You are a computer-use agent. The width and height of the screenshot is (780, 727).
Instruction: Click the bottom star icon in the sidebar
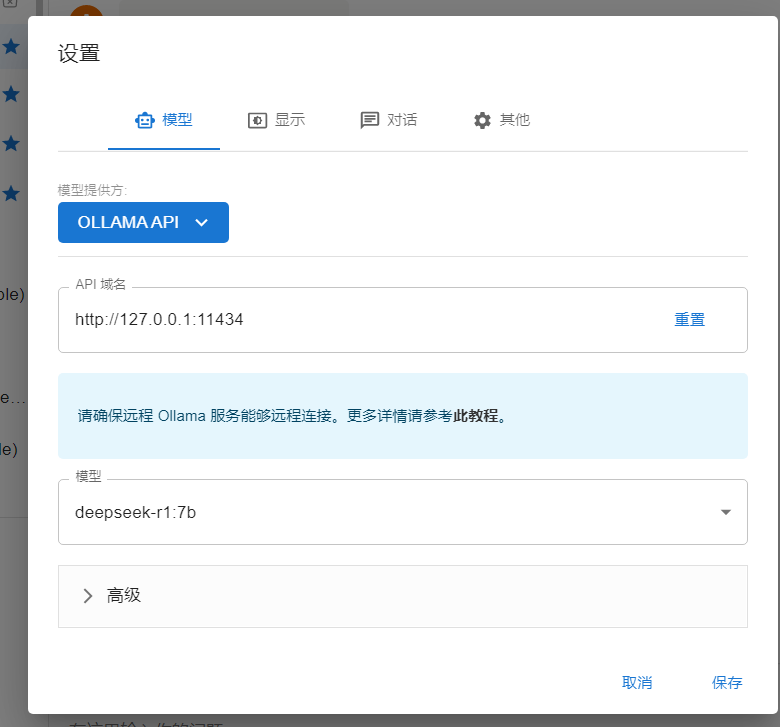coord(11,192)
